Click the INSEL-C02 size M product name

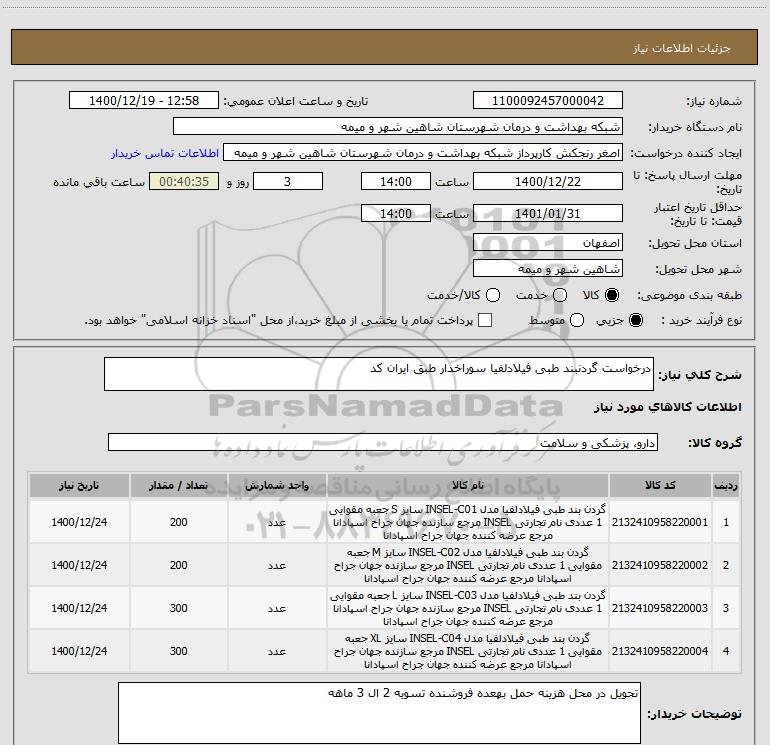(x=468, y=565)
